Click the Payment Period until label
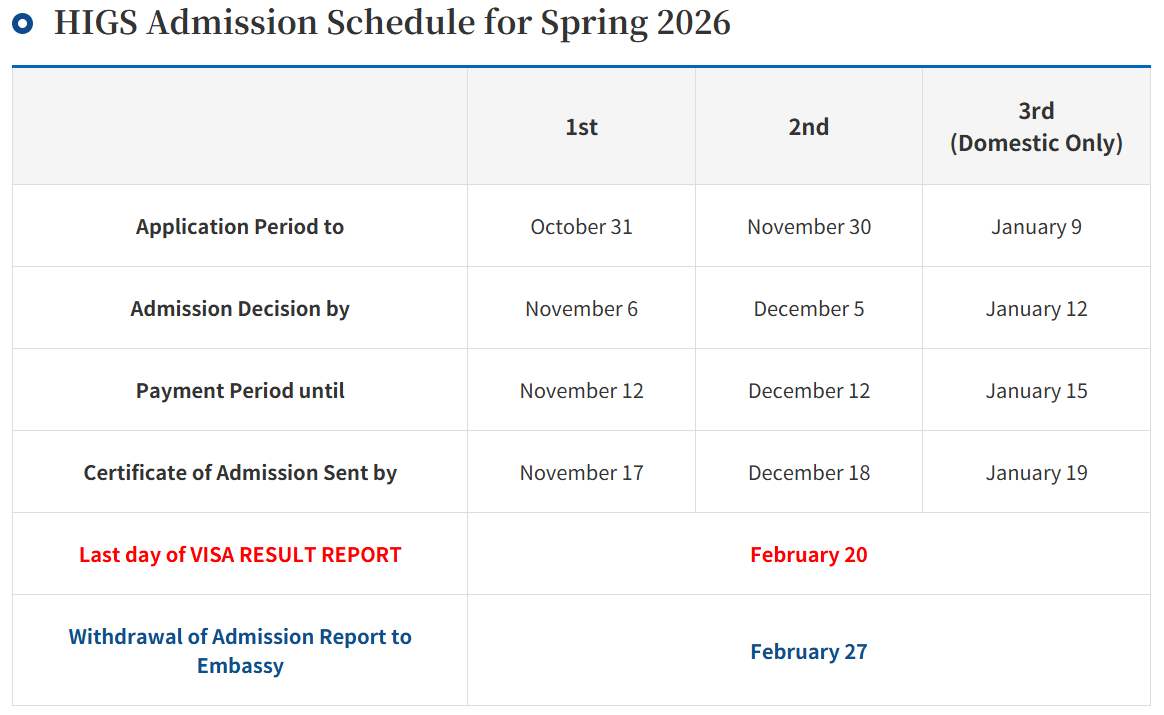The image size is (1164, 715). (x=240, y=391)
